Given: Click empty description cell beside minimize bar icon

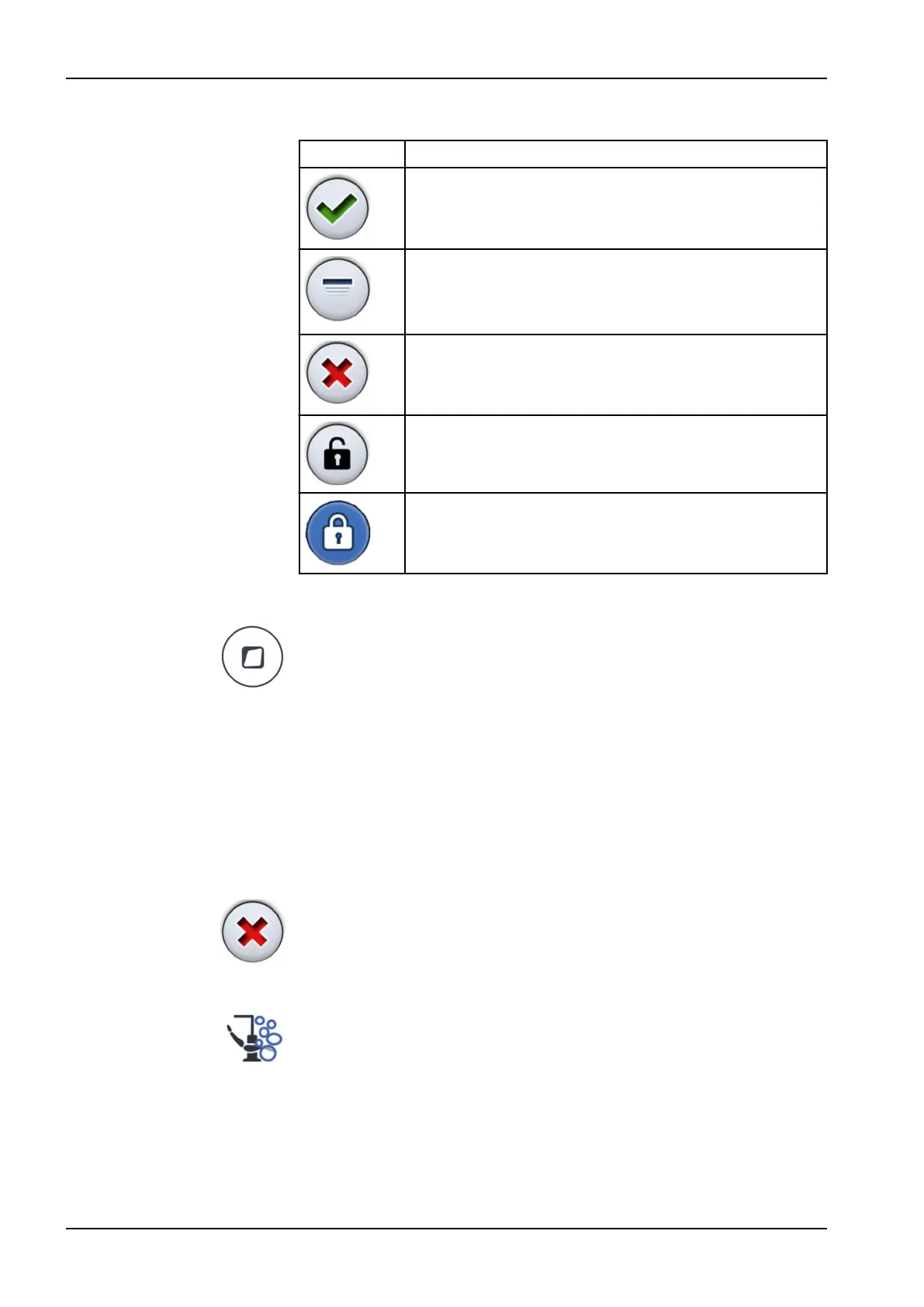Looking at the screenshot, I should pyautogui.click(x=616, y=292).
